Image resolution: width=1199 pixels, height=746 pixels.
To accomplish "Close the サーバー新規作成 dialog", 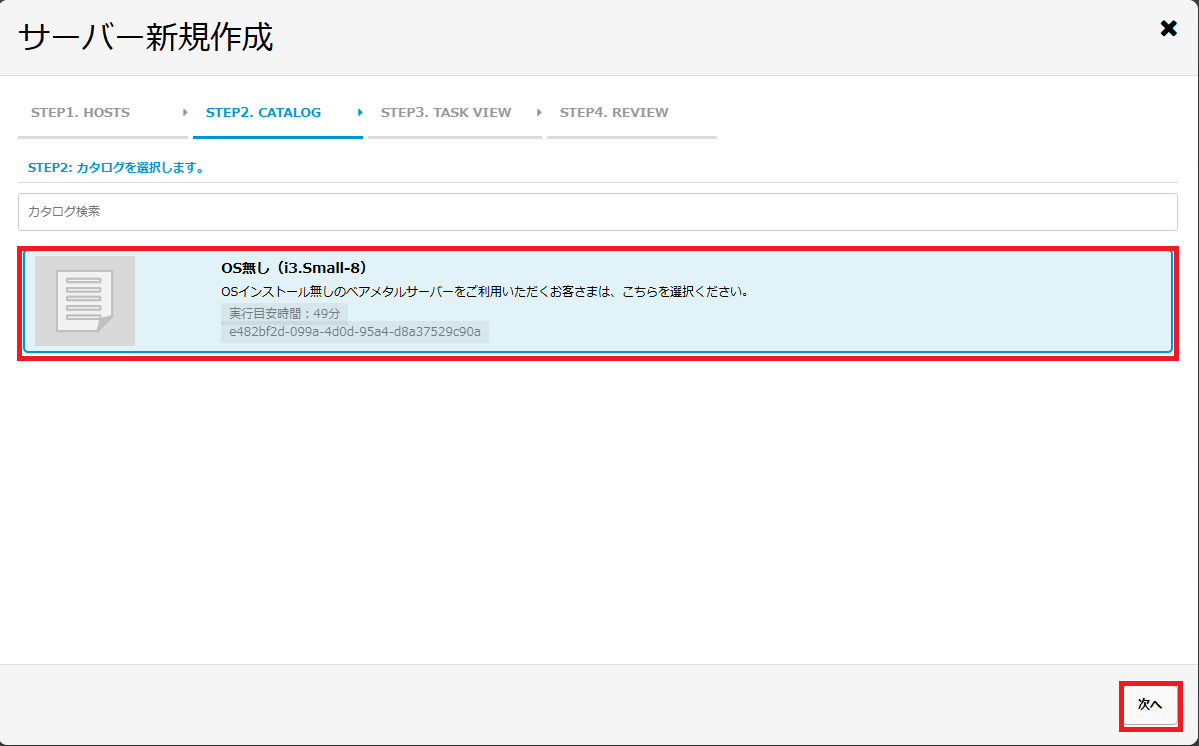I will tap(1168, 29).
